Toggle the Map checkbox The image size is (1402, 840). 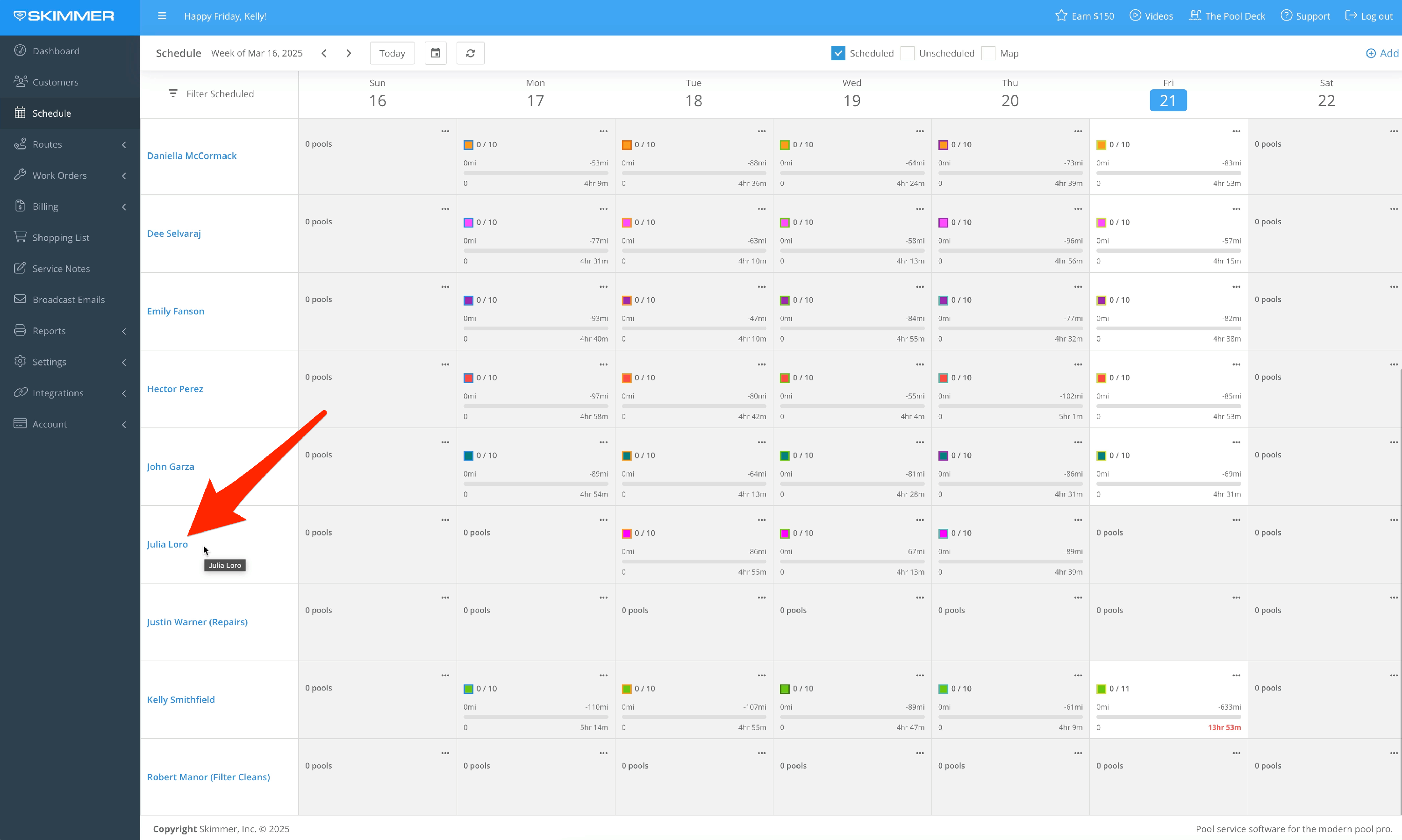[x=988, y=53]
